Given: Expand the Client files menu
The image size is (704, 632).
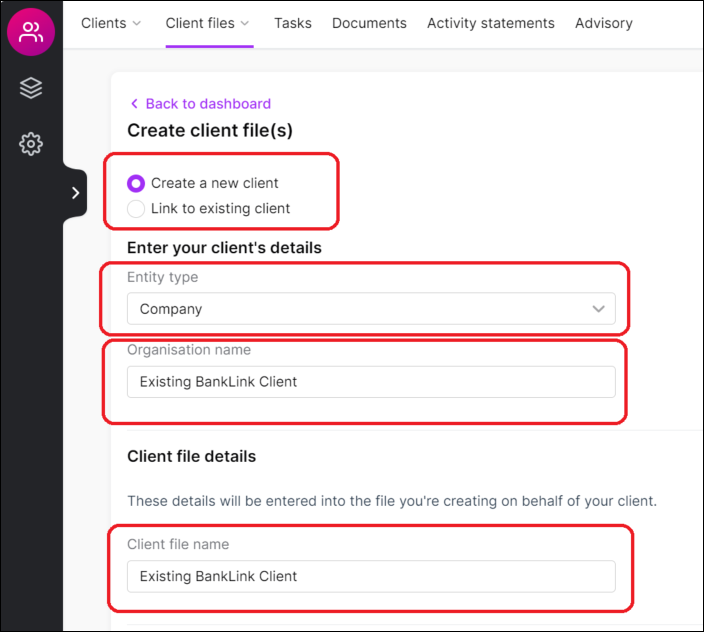Looking at the screenshot, I should (x=208, y=23).
